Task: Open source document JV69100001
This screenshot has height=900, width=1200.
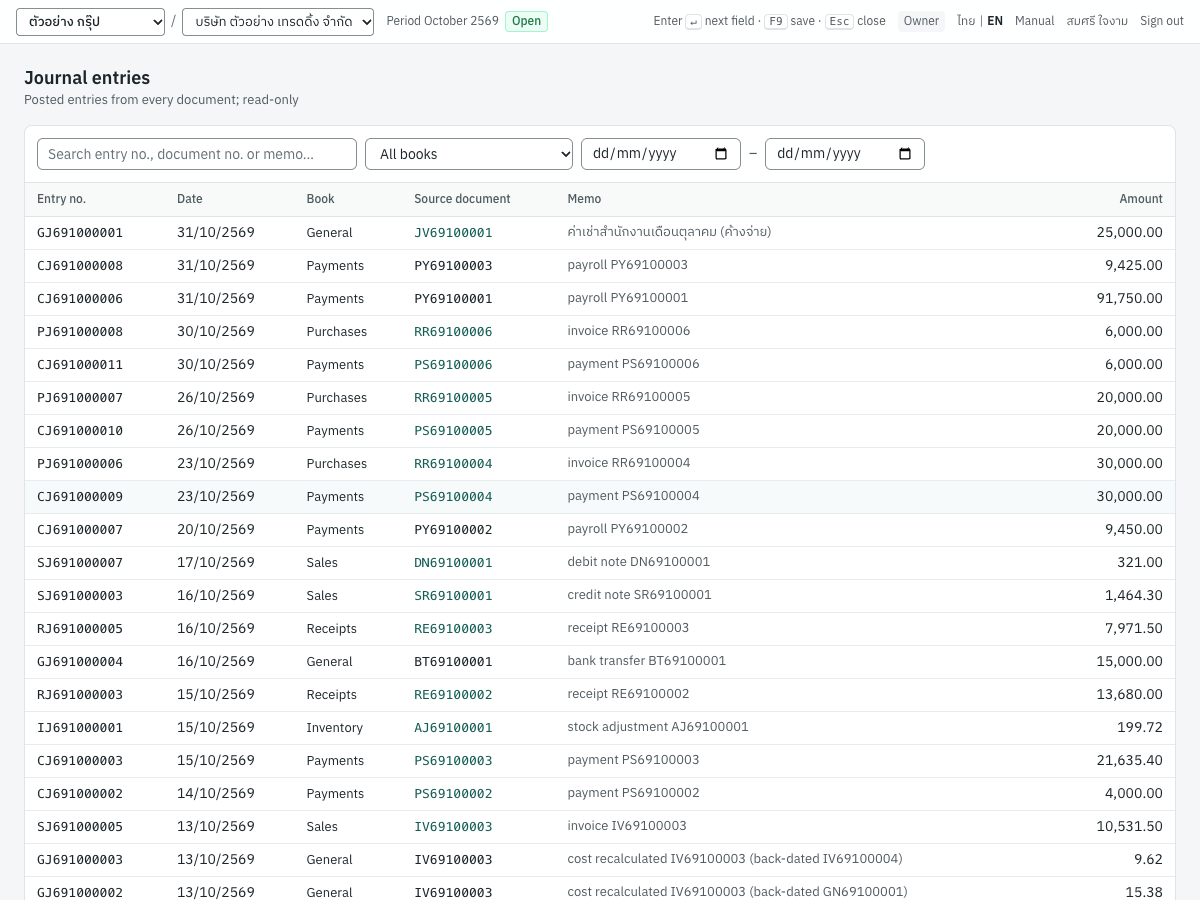Action: (453, 233)
